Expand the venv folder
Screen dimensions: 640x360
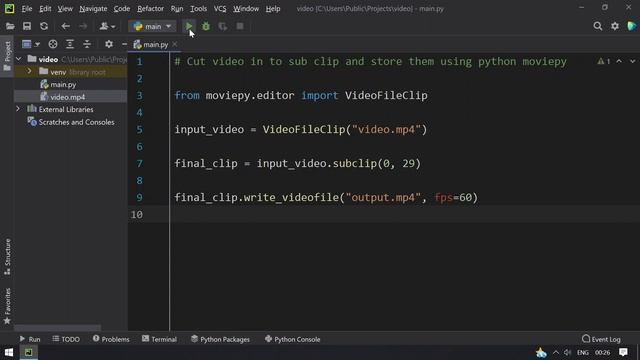tap(29, 71)
